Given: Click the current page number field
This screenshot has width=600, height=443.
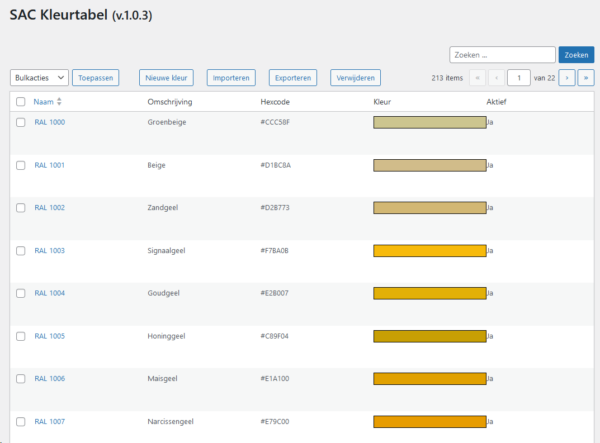Looking at the screenshot, I should [518, 77].
